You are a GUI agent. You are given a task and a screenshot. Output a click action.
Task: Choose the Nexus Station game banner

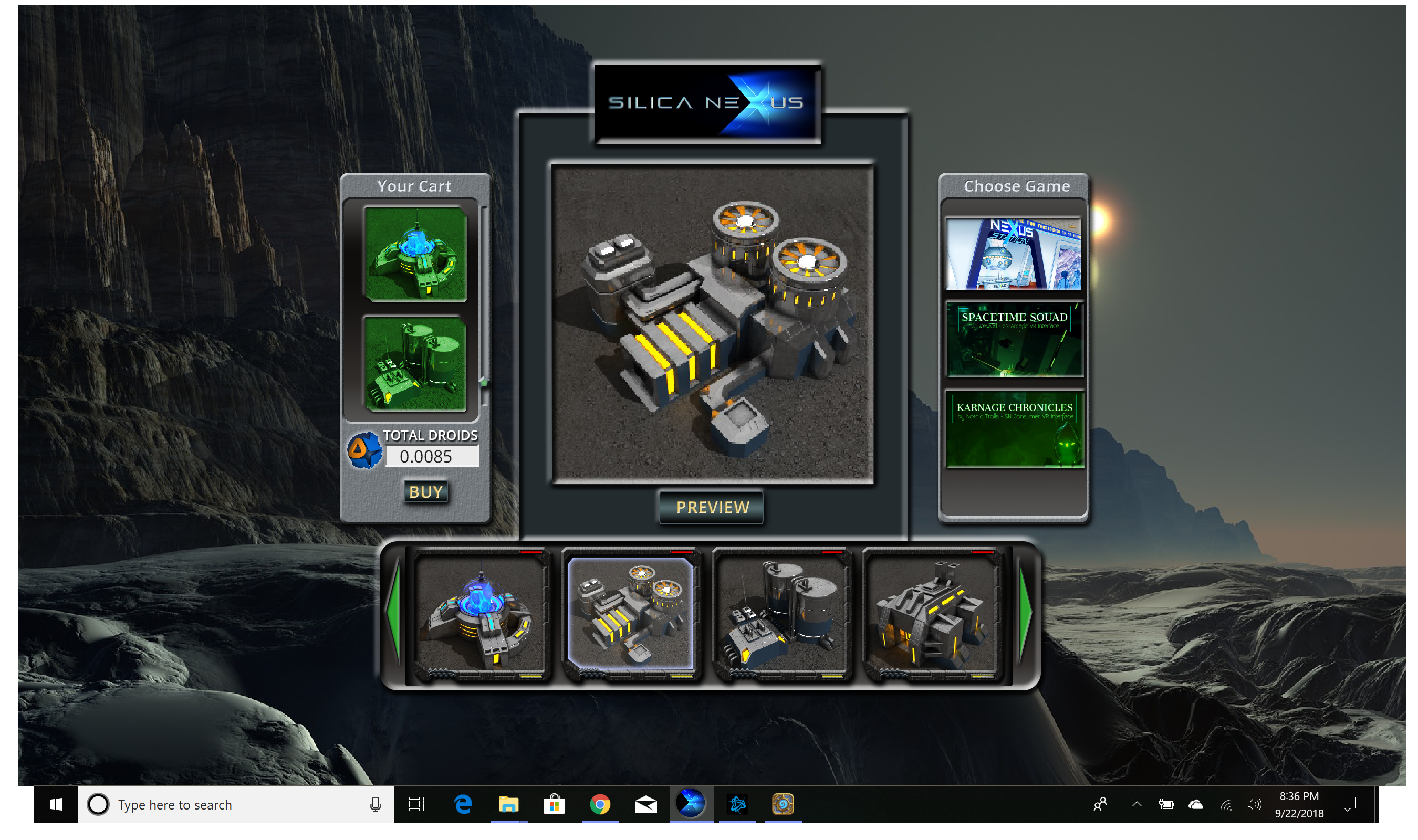coord(1013,254)
